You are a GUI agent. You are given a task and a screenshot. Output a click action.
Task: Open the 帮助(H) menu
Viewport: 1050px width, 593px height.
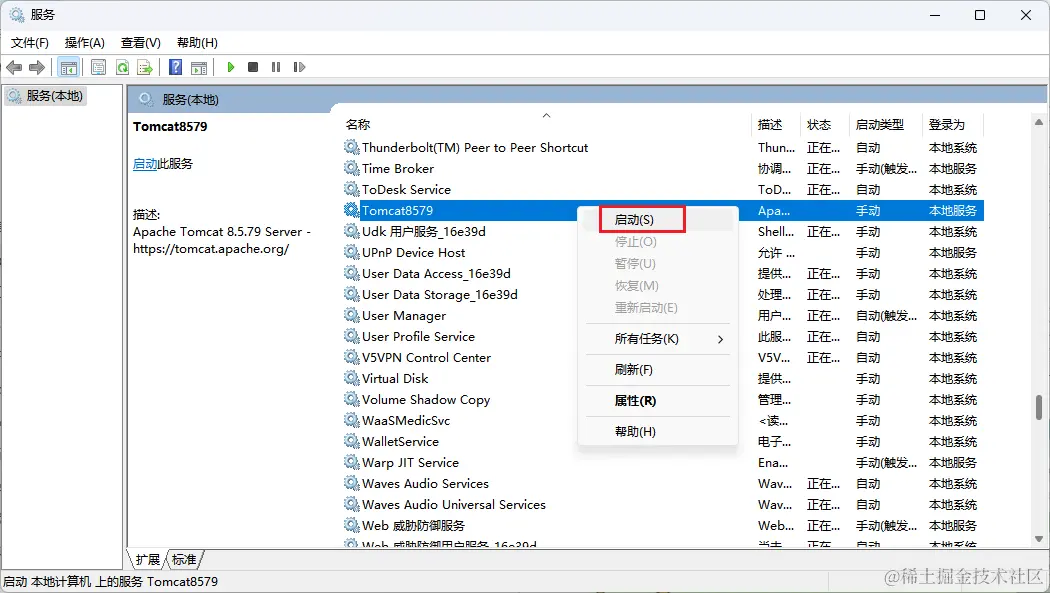click(x=197, y=43)
